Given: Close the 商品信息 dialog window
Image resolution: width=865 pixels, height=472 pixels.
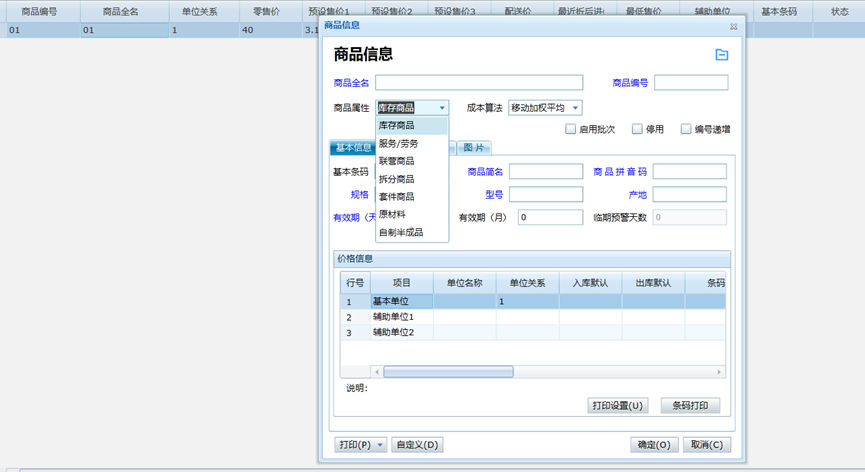Looking at the screenshot, I should click(734, 26).
